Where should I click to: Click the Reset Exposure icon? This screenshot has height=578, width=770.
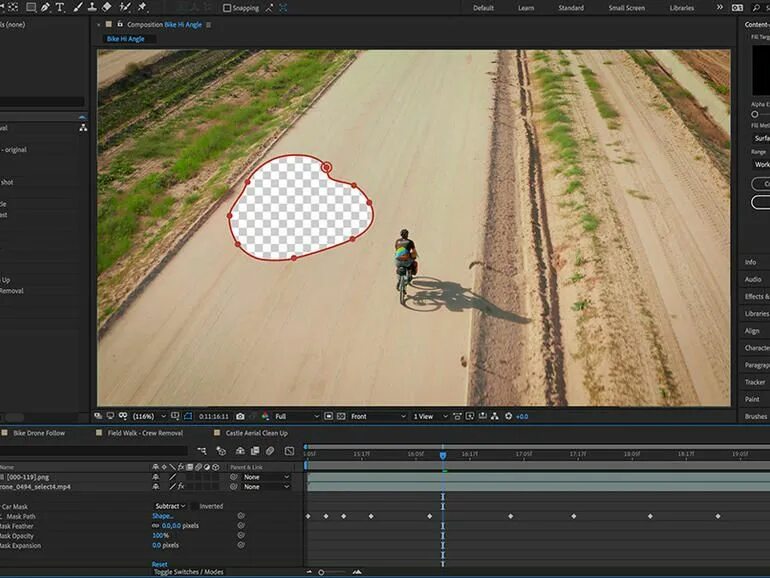[508, 416]
